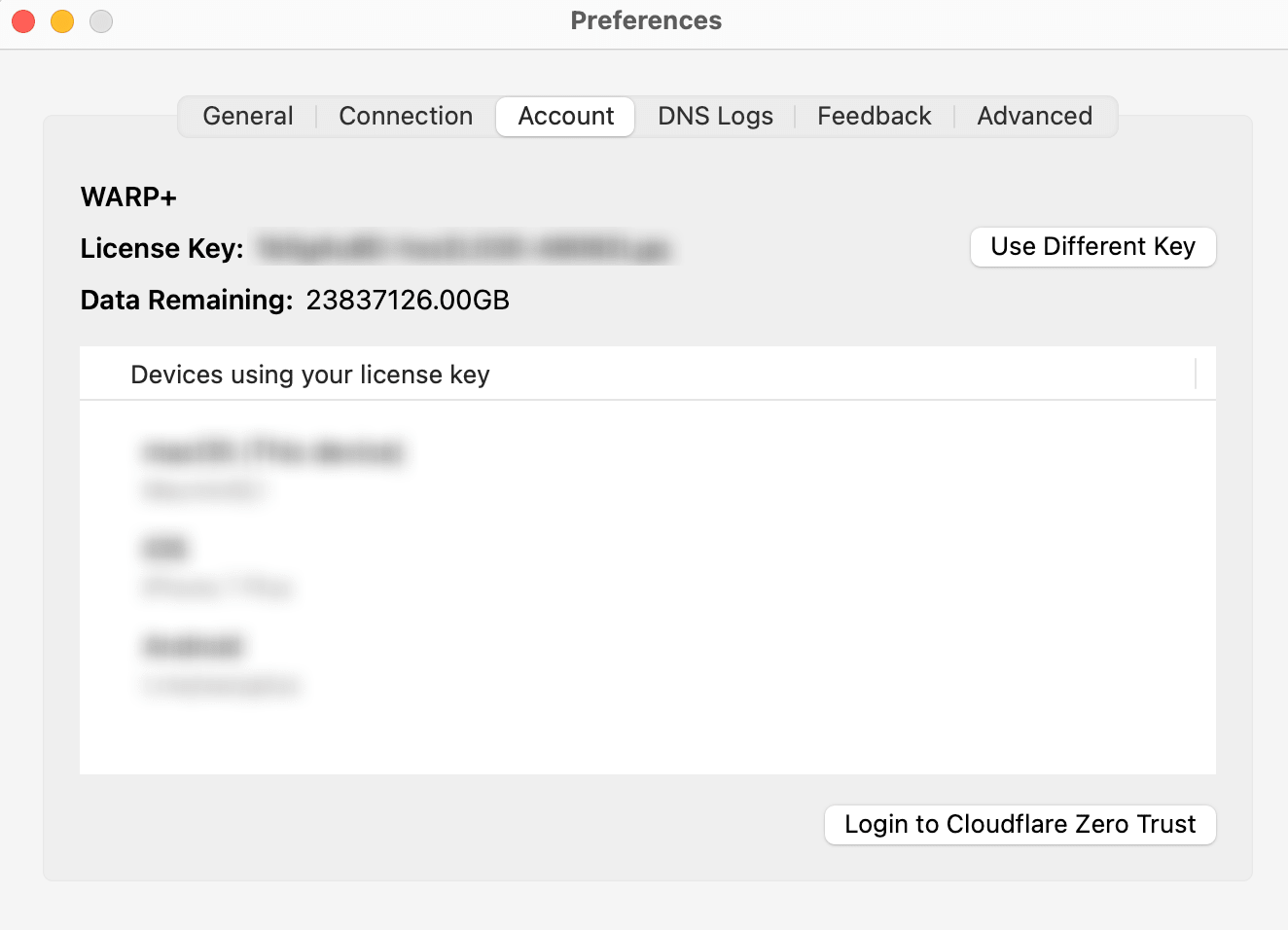Minimize the Preferences window with yellow button
The width and height of the screenshot is (1288, 930).
62,20
